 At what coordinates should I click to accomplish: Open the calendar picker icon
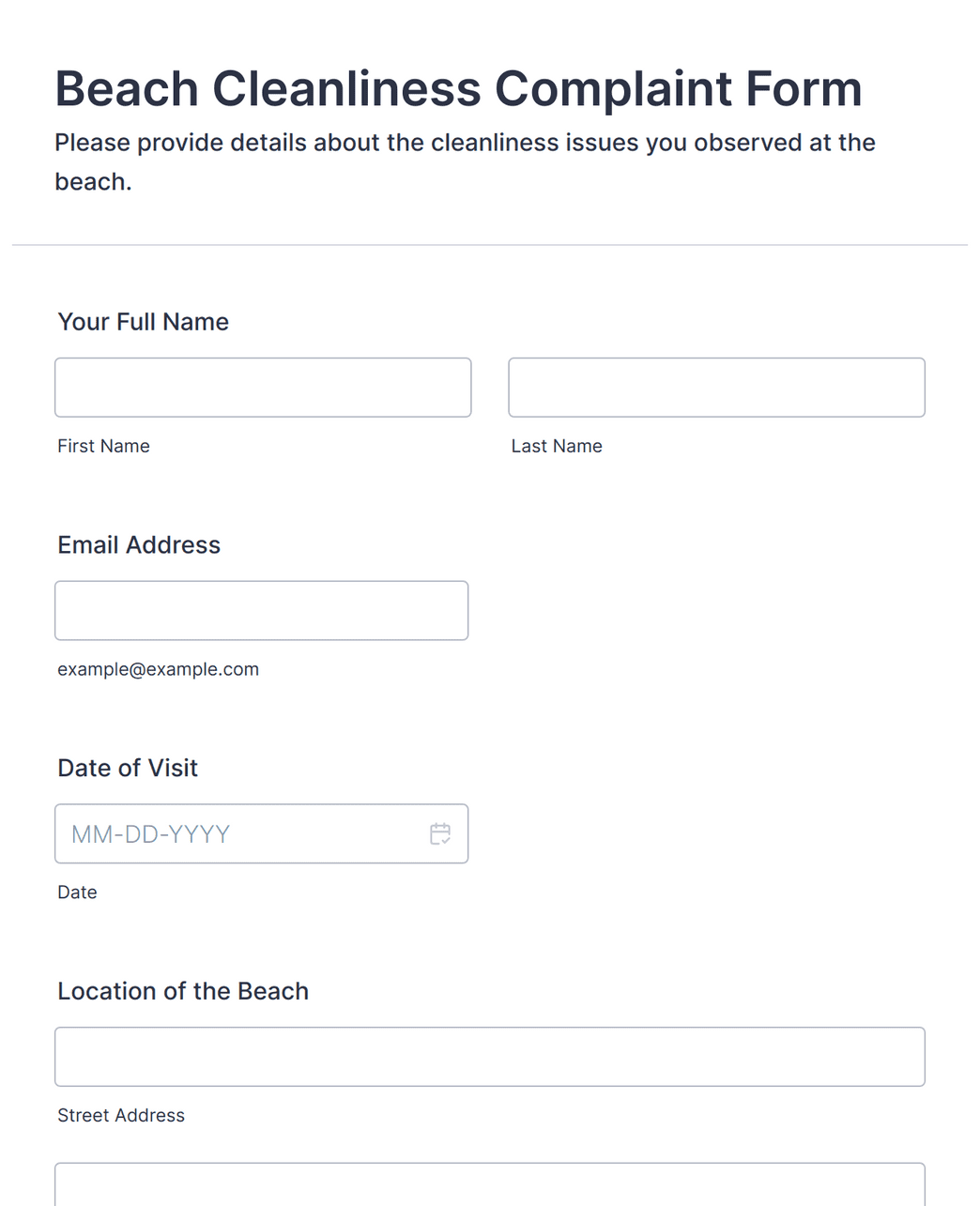point(440,833)
